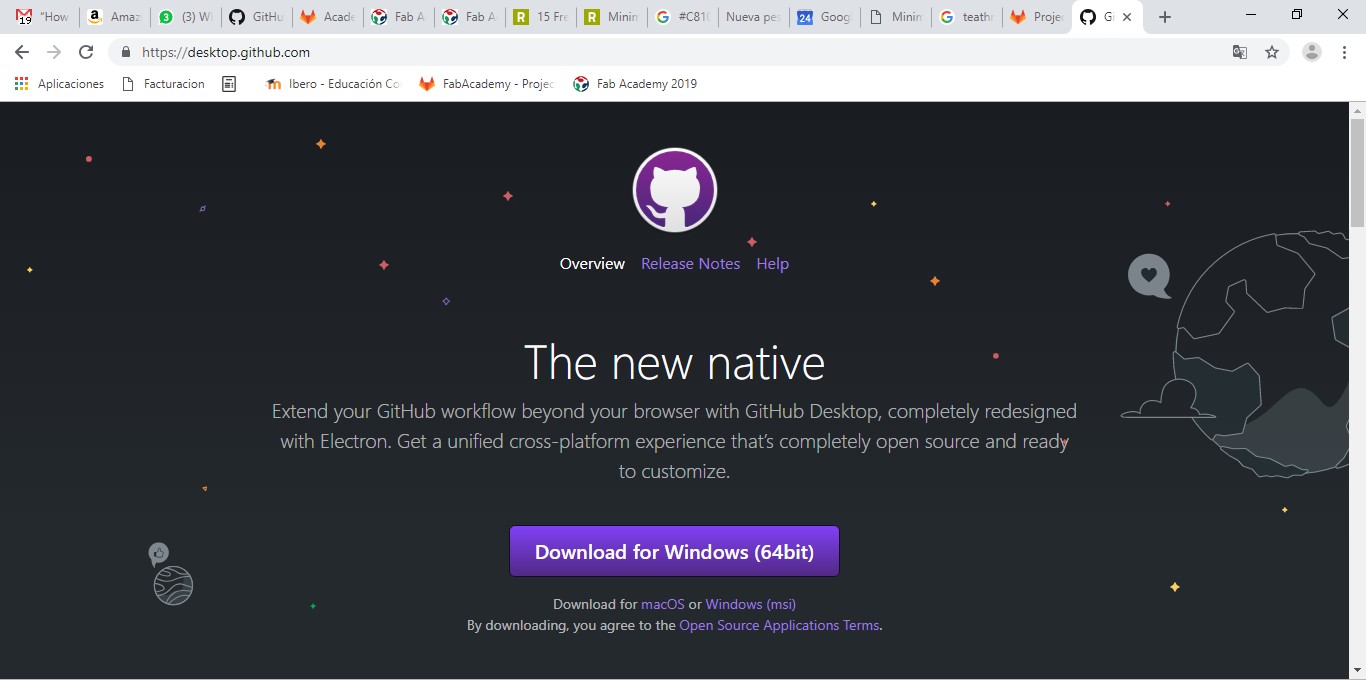This screenshot has height=682, width=1366.
Task: Open the Aplicaciones apps shortcut
Action: point(59,84)
